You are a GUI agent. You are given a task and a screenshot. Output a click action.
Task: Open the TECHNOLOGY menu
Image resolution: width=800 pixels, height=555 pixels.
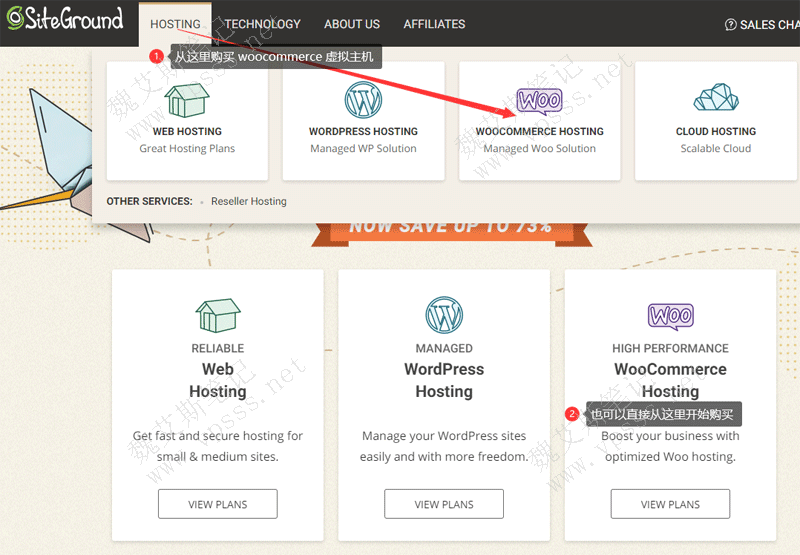pos(262,24)
